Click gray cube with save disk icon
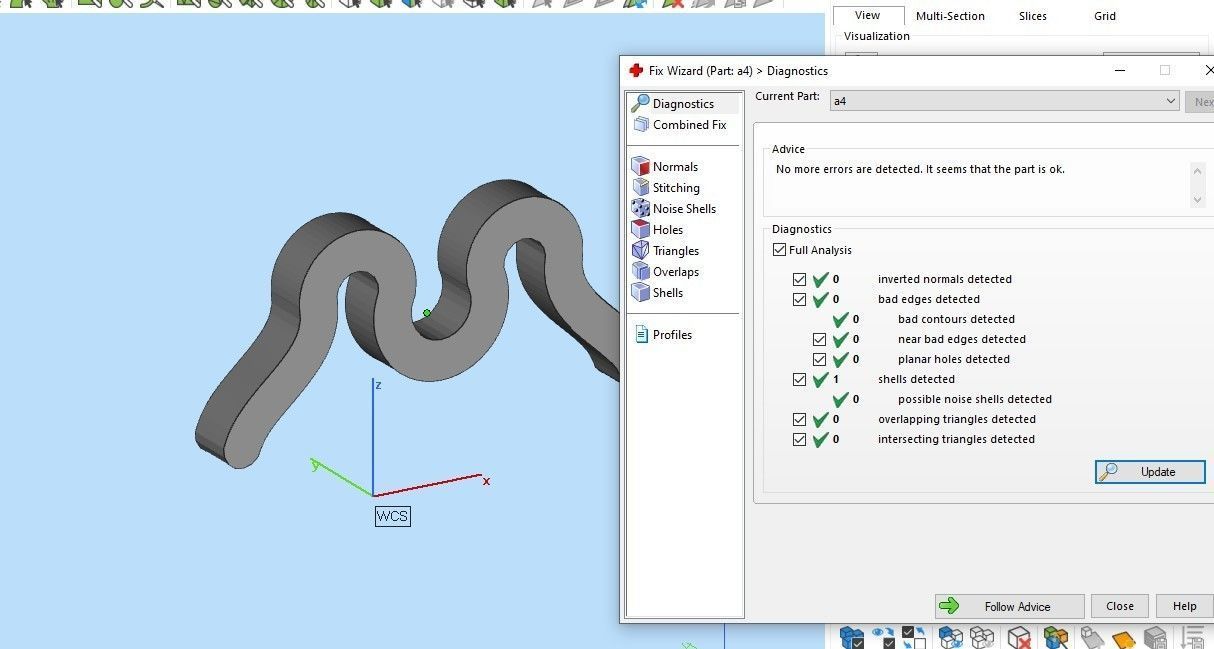The height and width of the screenshot is (649, 1214). 1155,637
